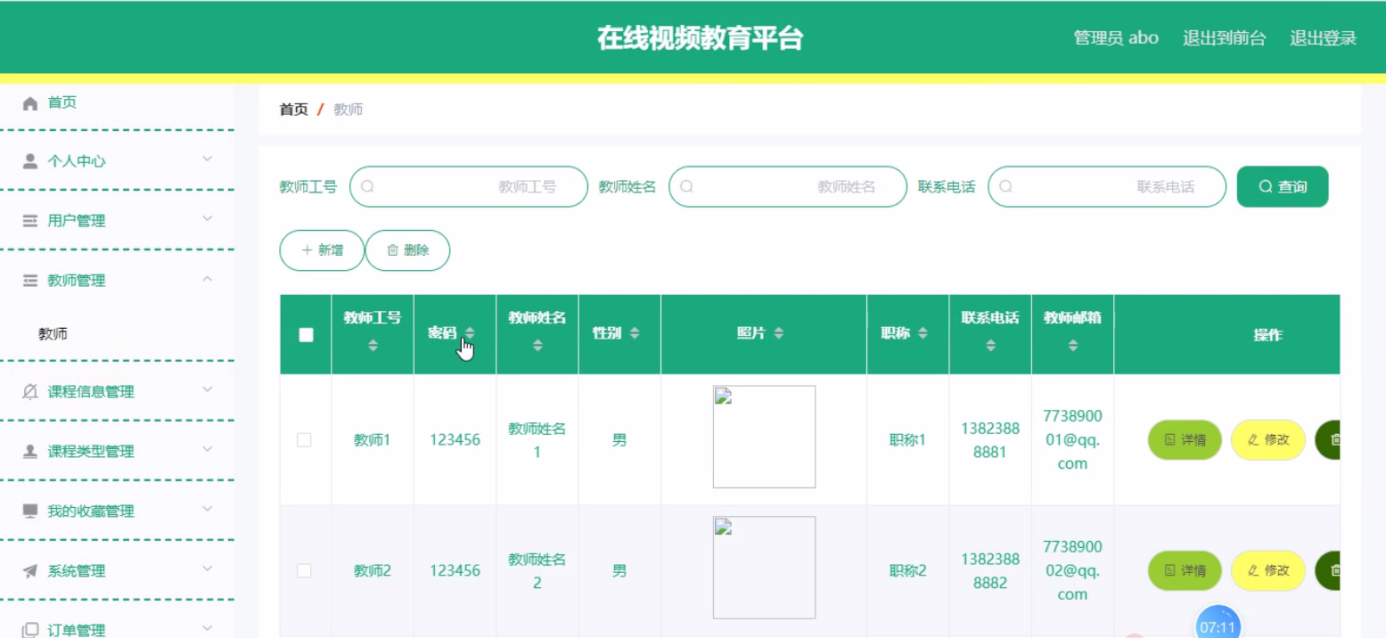Click the 新增 add button
The width and height of the screenshot is (1386, 638).
[322, 250]
